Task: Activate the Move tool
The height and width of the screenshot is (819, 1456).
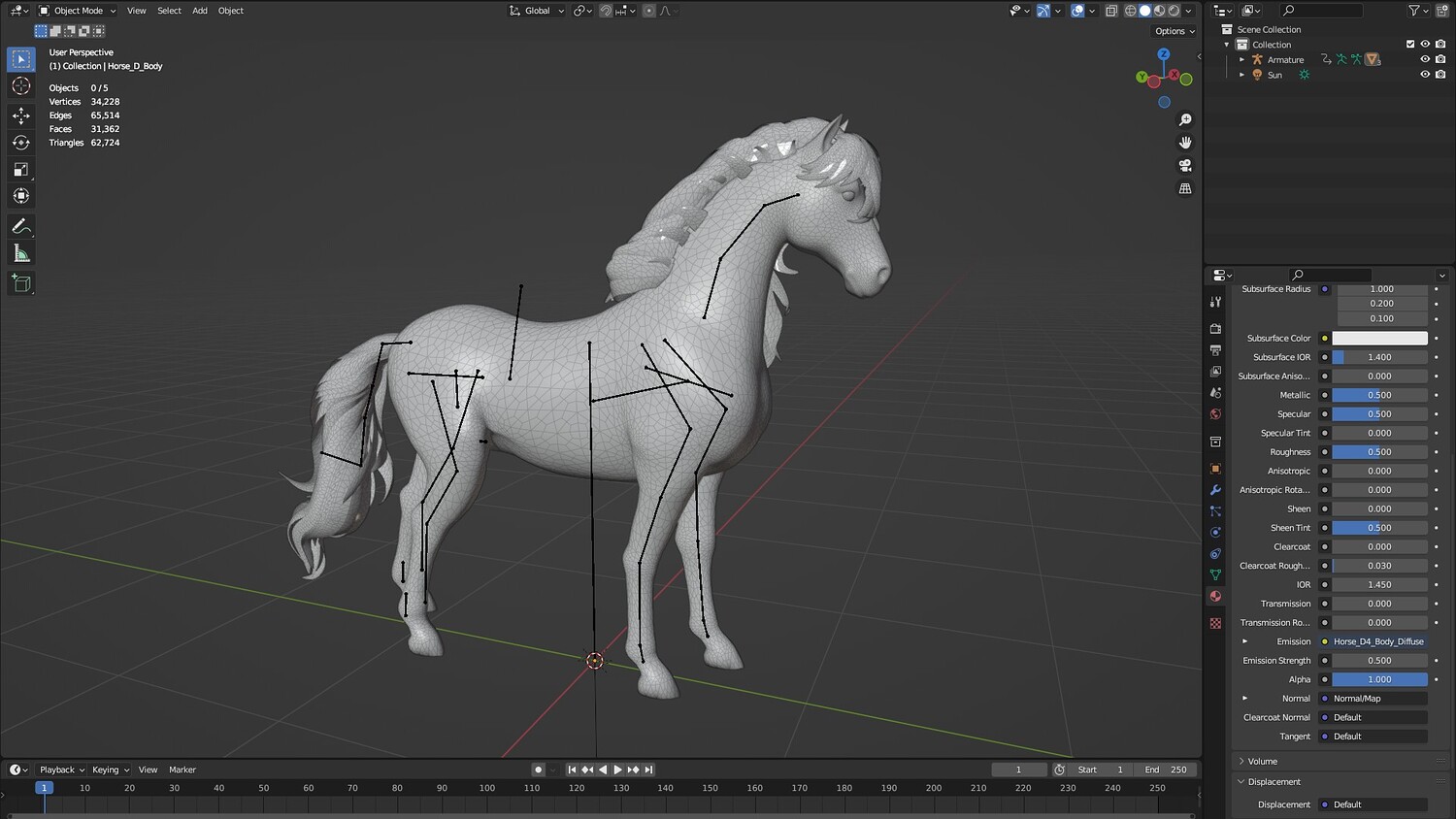Action: [x=20, y=115]
